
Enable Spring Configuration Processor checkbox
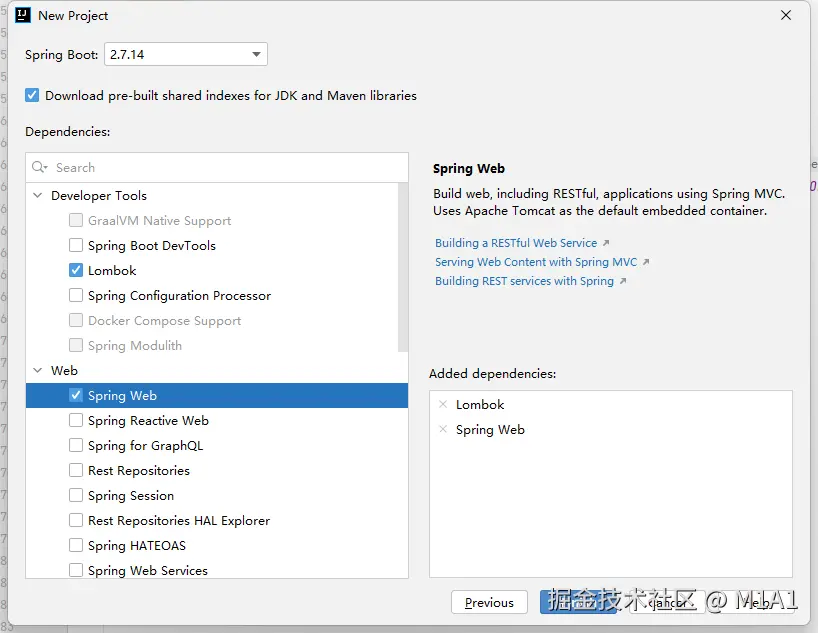(76, 295)
